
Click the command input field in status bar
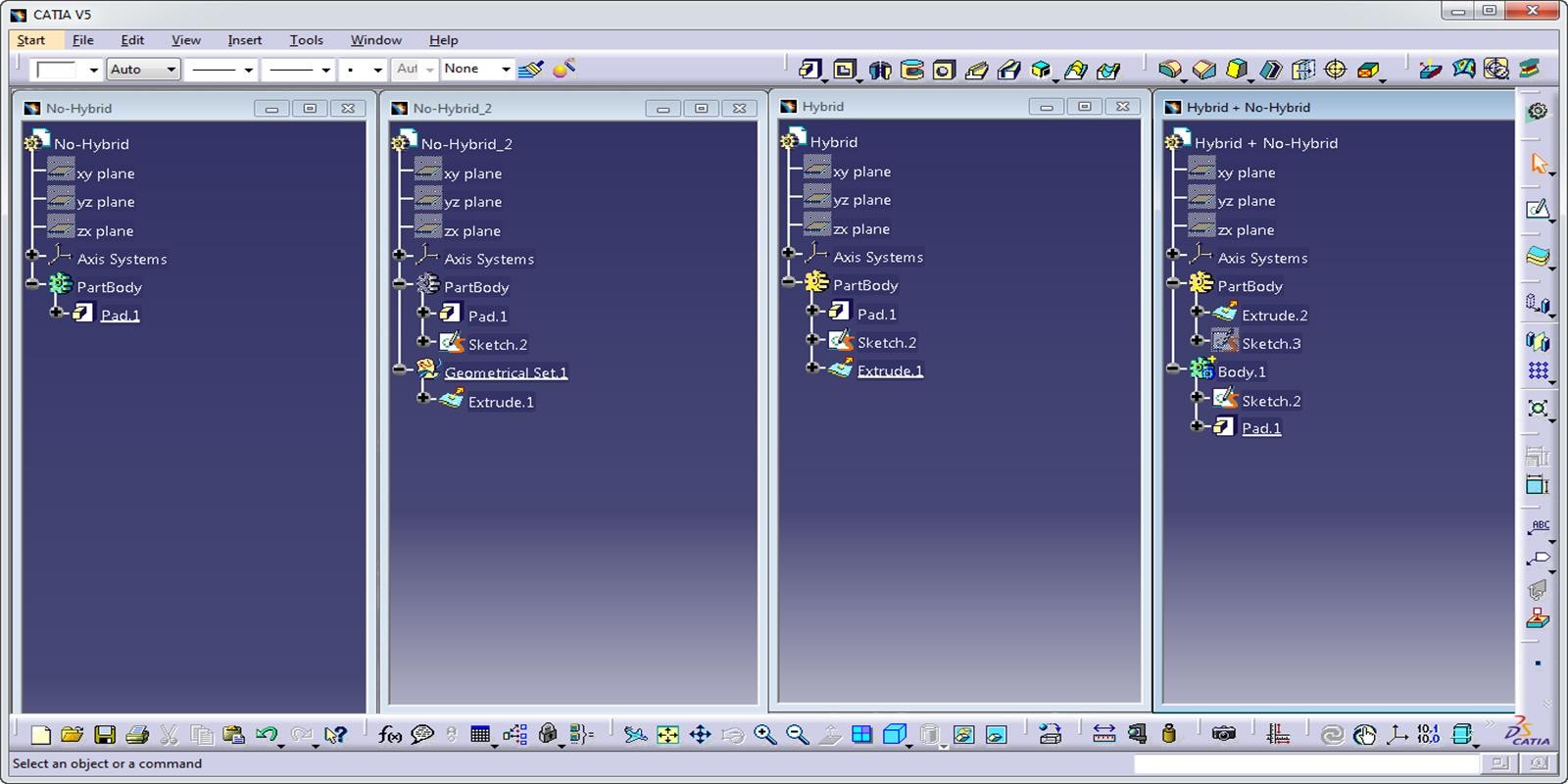[1305, 763]
